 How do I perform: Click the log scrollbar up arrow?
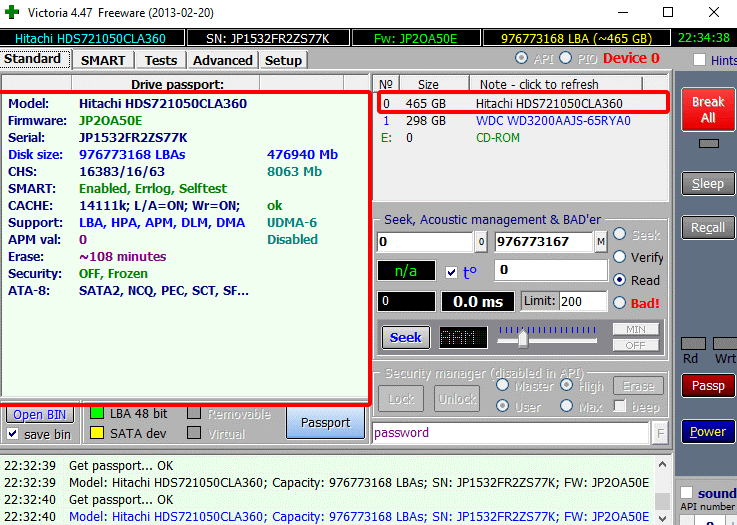[663, 465]
